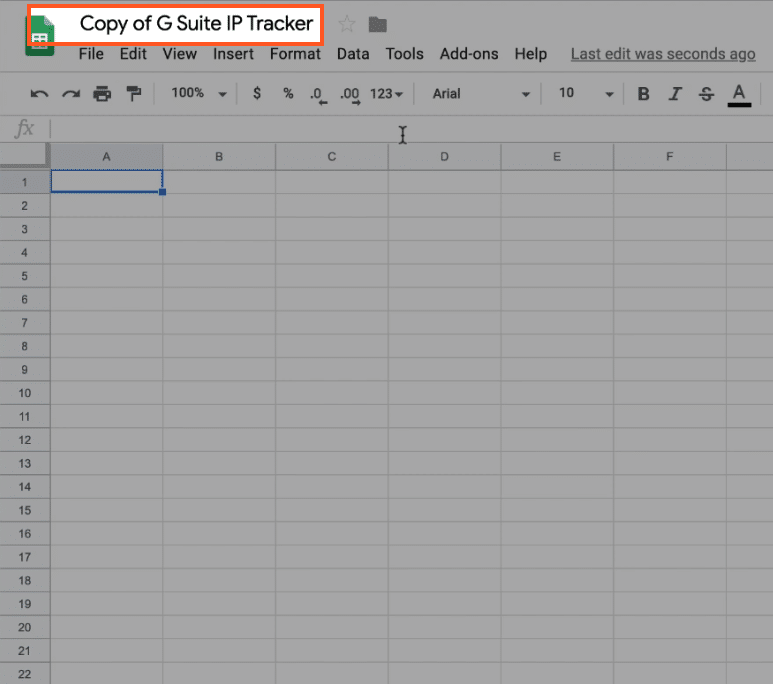Print the spreadsheet using printer icon
The image size is (773, 684).
point(102,93)
